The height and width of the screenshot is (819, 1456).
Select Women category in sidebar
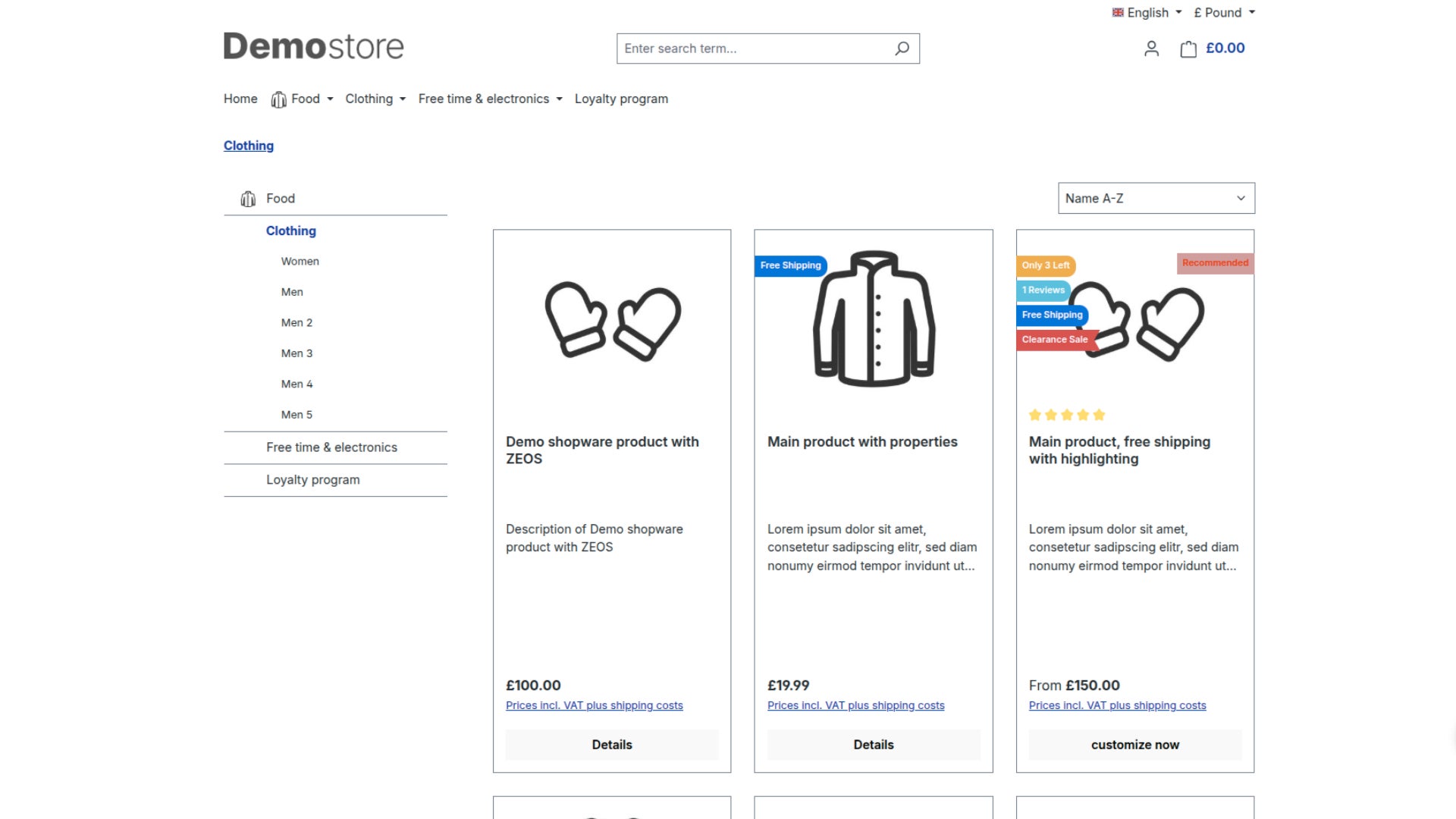click(300, 262)
